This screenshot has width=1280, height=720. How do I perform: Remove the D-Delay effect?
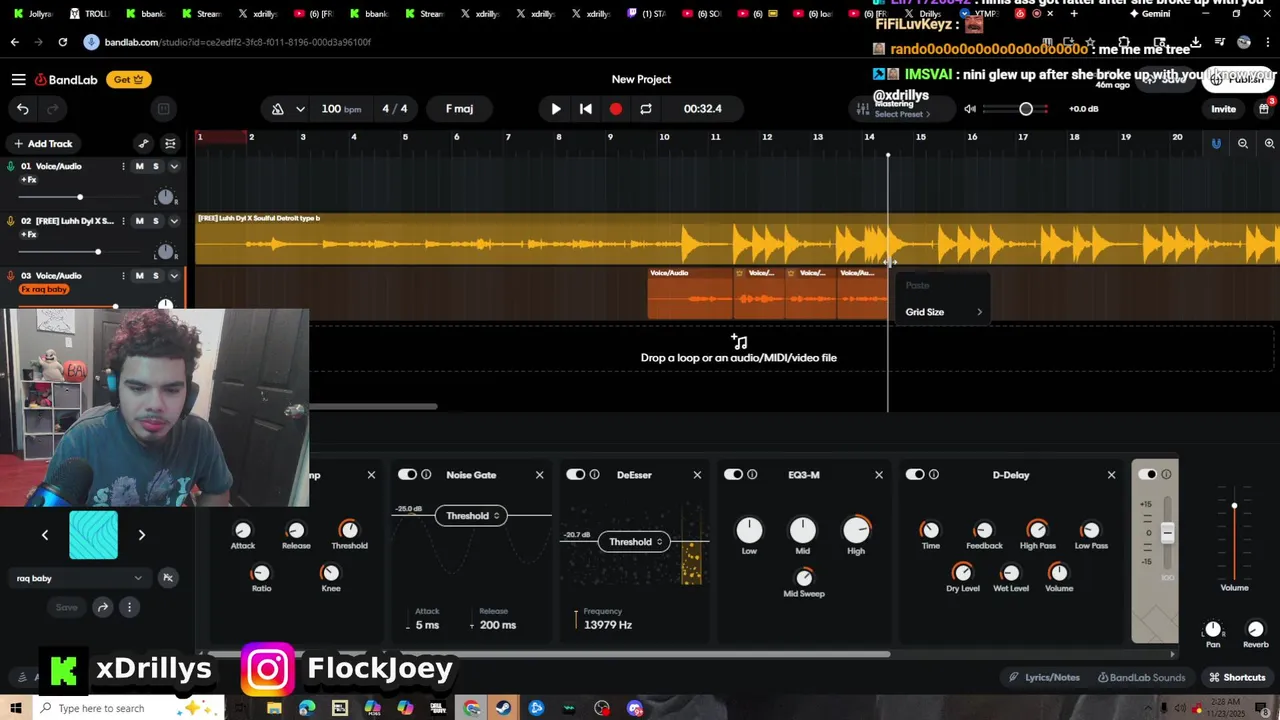click(x=1111, y=475)
